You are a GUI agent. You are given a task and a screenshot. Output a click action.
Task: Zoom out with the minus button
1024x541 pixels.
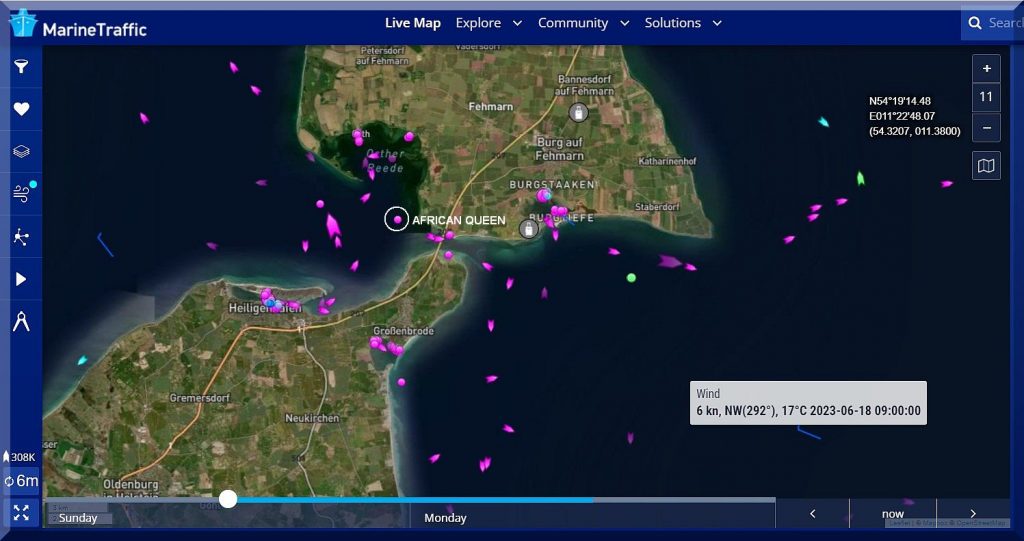tap(986, 127)
